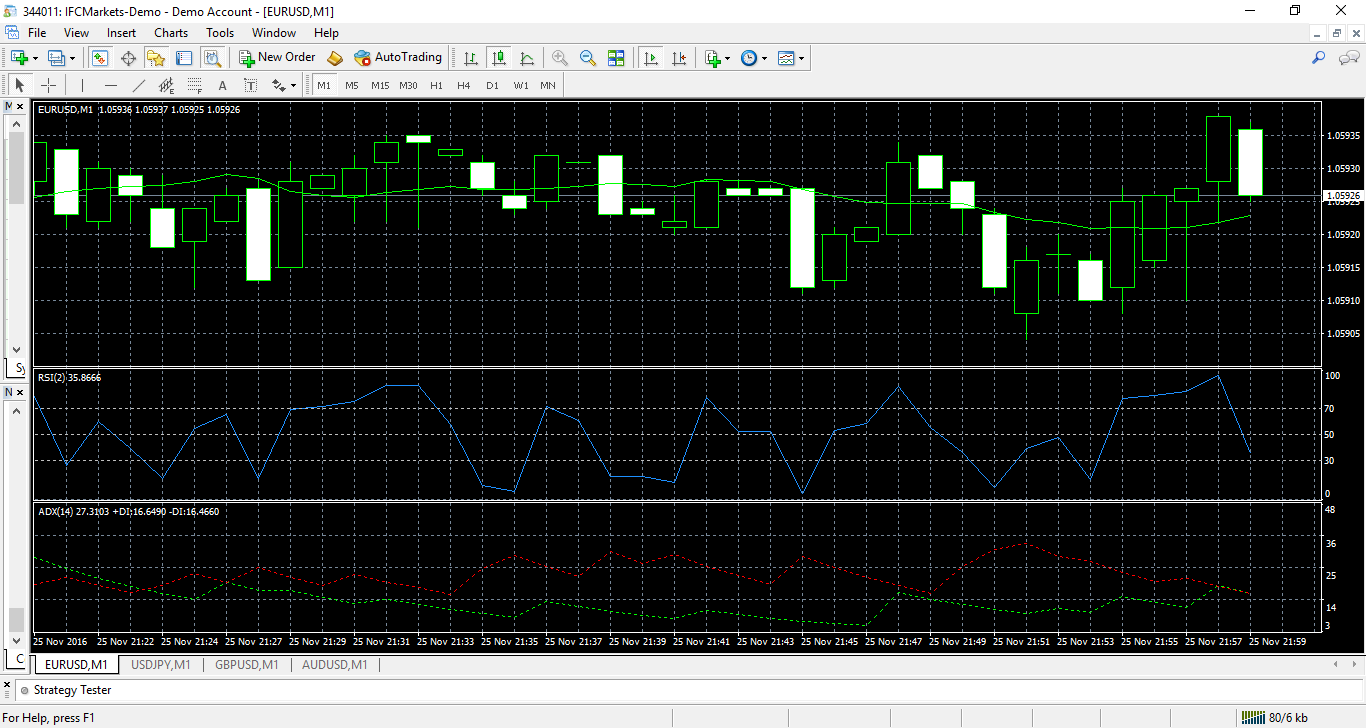Switch to the AUDUSD,M1 chart tab
The height and width of the screenshot is (728, 1366).
point(334,665)
